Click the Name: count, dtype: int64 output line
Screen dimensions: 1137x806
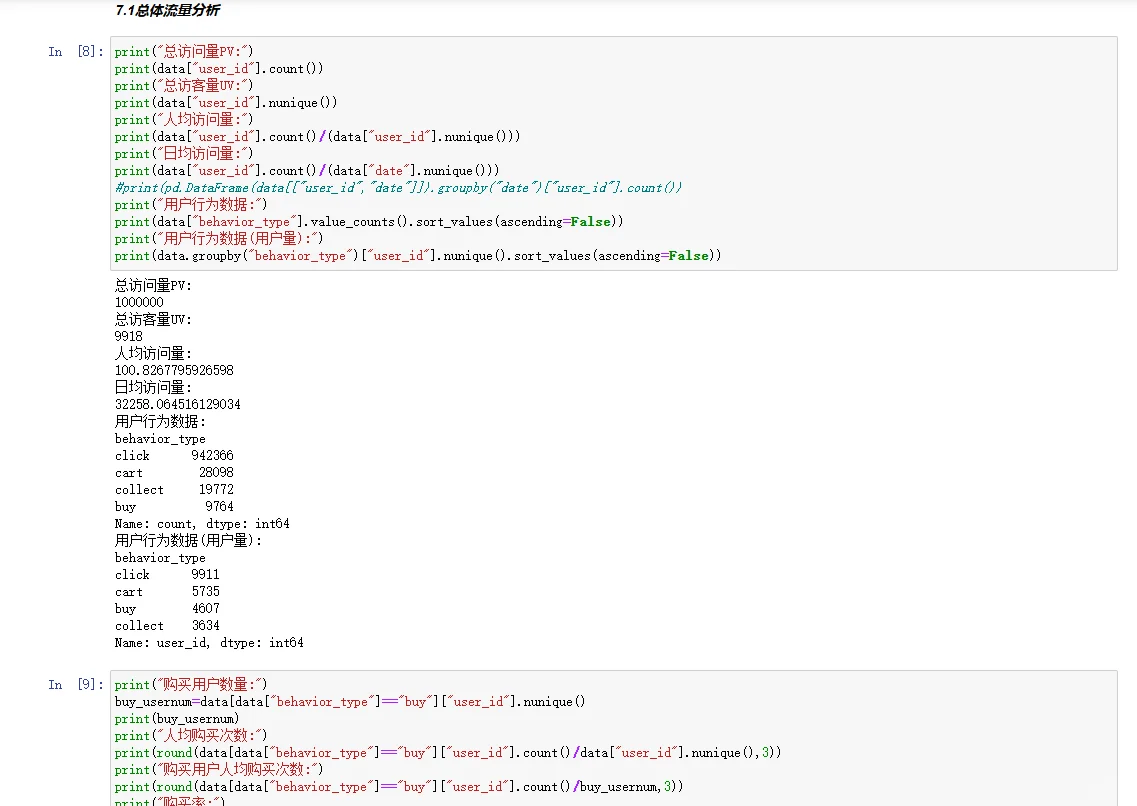coord(202,523)
